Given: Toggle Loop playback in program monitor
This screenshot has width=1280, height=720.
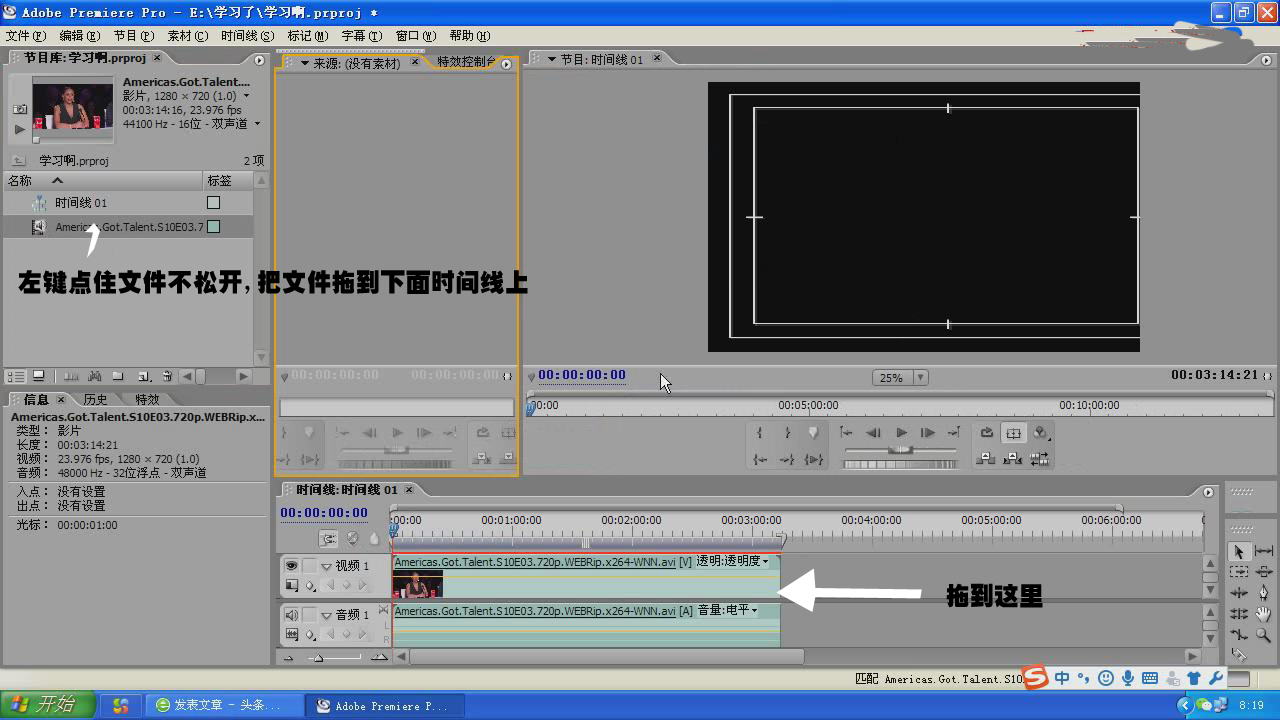Looking at the screenshot, I should click(987, 432).
